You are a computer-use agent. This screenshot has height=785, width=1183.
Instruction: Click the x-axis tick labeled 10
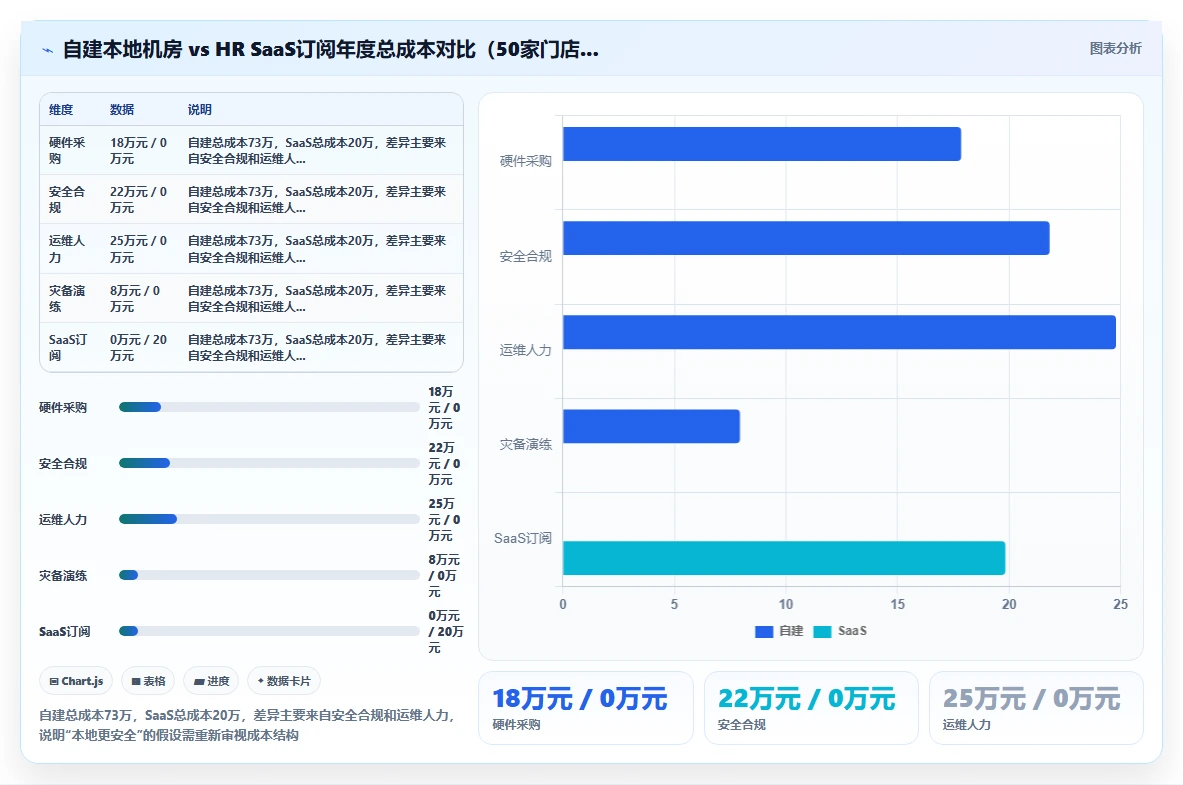click(786, 604)
